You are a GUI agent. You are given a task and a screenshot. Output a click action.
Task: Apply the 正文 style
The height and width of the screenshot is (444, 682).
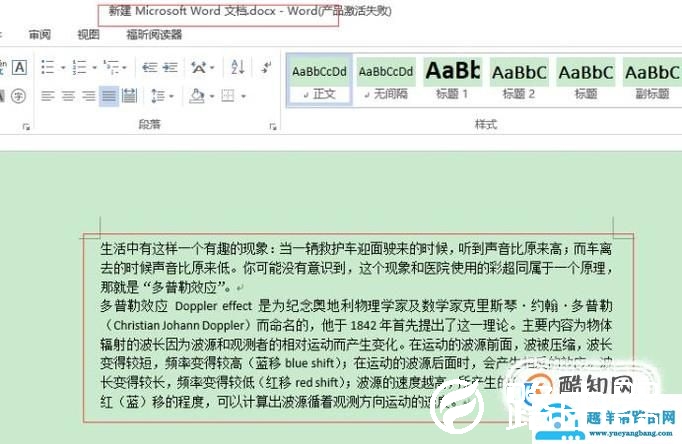coord(319,80)
